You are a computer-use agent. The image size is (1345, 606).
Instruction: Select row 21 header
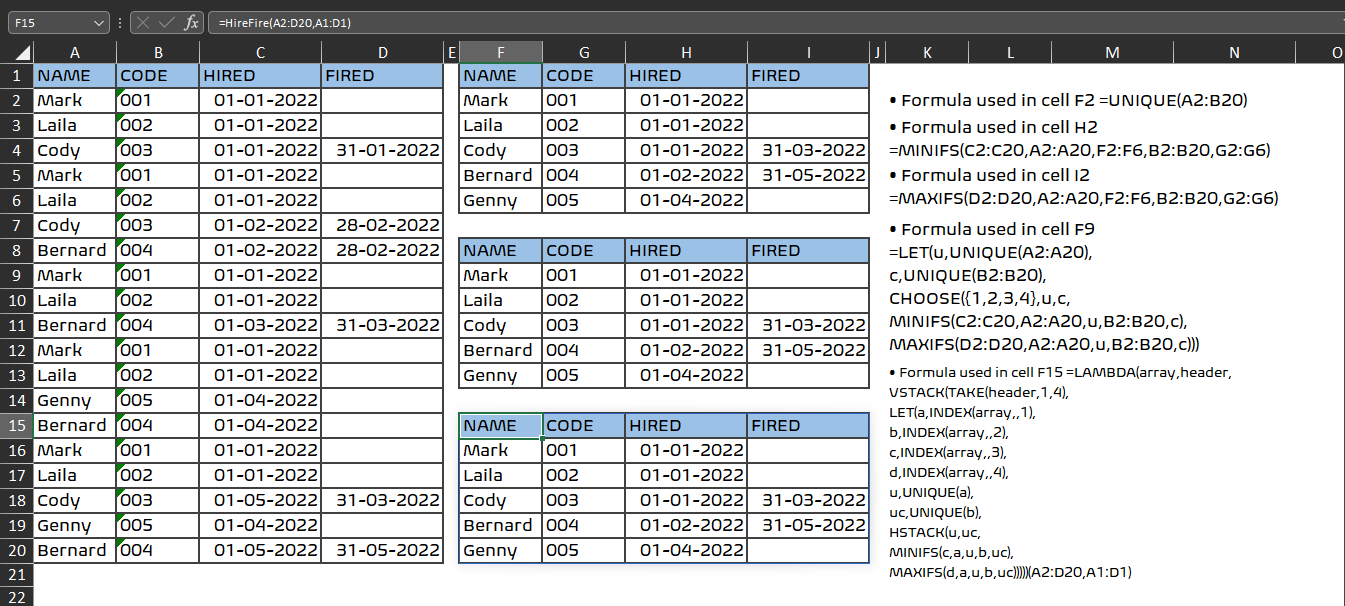[x=17, y=575]
